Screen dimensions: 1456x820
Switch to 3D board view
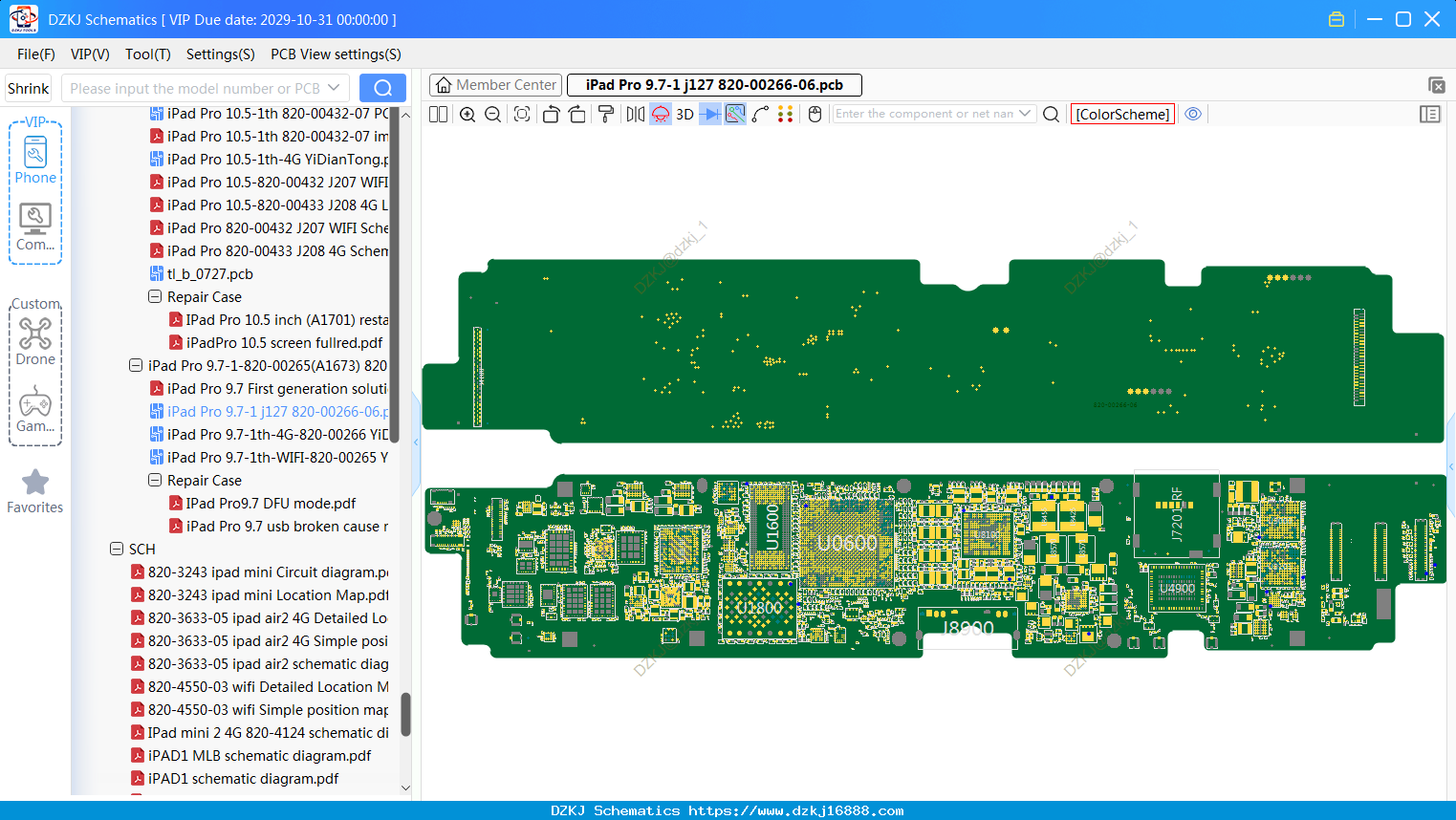coord(685,114)
